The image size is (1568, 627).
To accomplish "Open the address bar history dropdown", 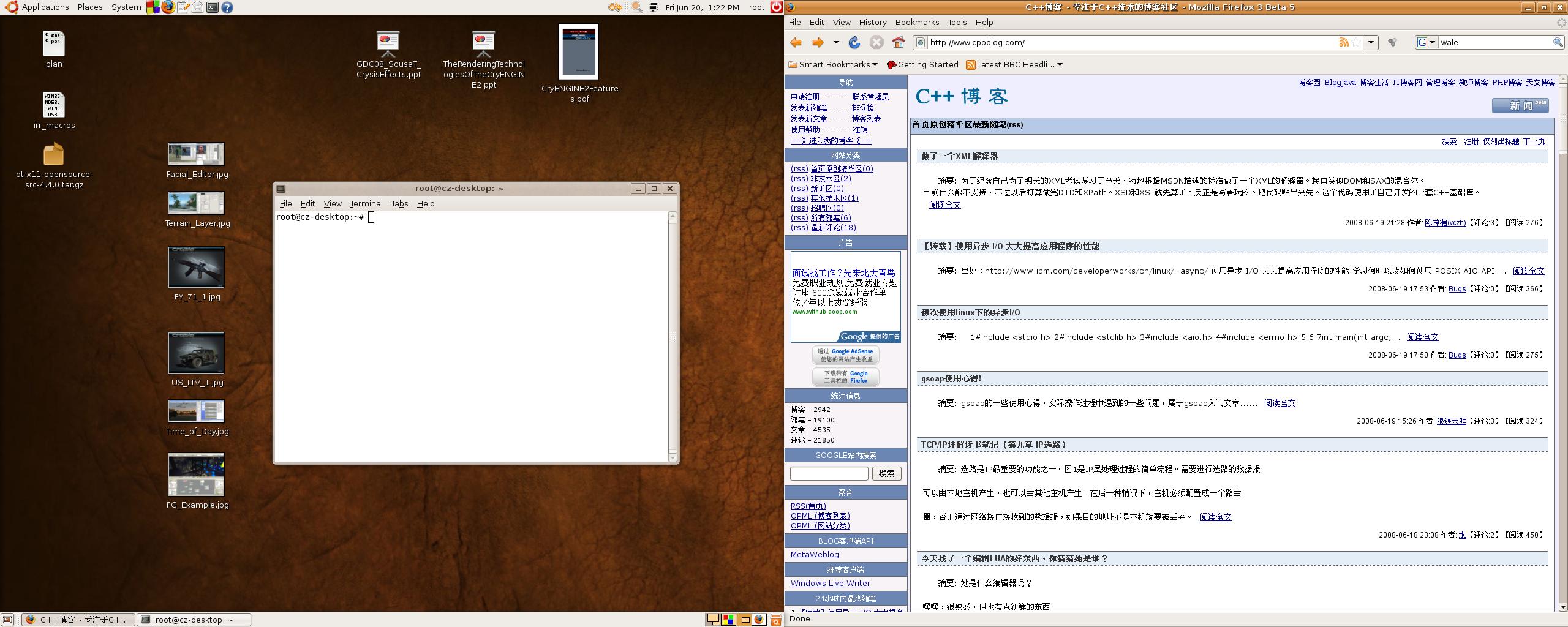I will pos(1371,42).
